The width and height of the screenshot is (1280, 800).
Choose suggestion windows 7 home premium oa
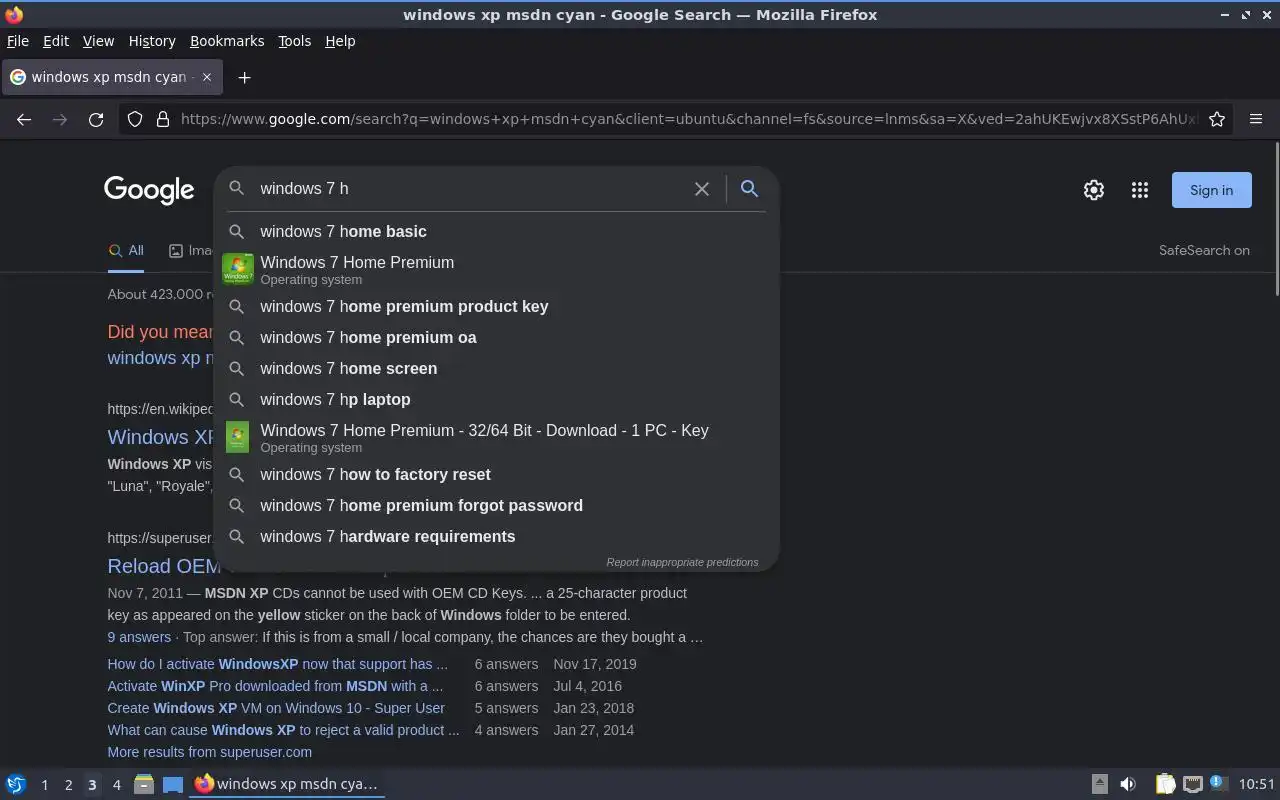496,337
